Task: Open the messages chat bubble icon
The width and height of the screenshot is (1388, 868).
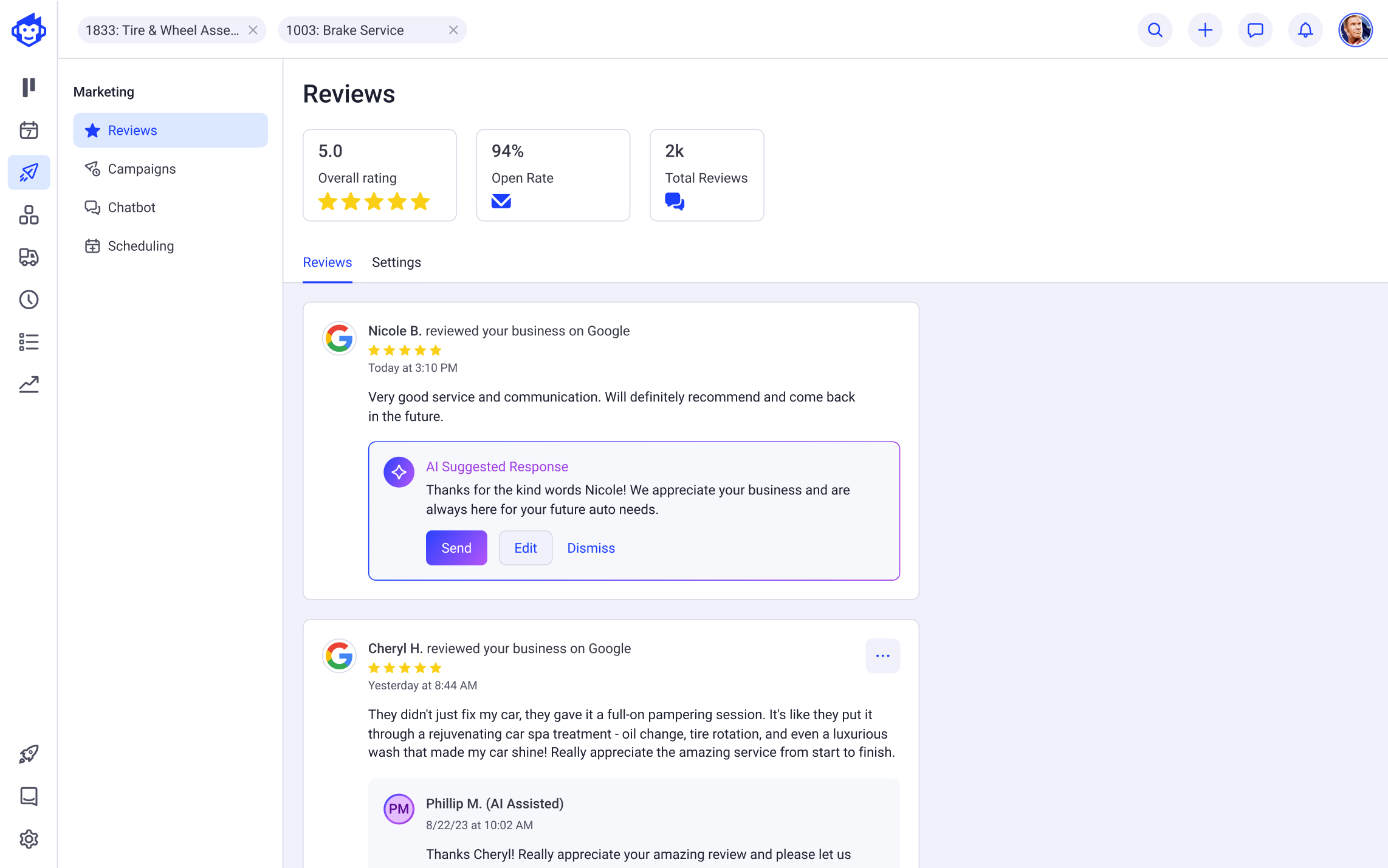Action: pos(1255,30)
